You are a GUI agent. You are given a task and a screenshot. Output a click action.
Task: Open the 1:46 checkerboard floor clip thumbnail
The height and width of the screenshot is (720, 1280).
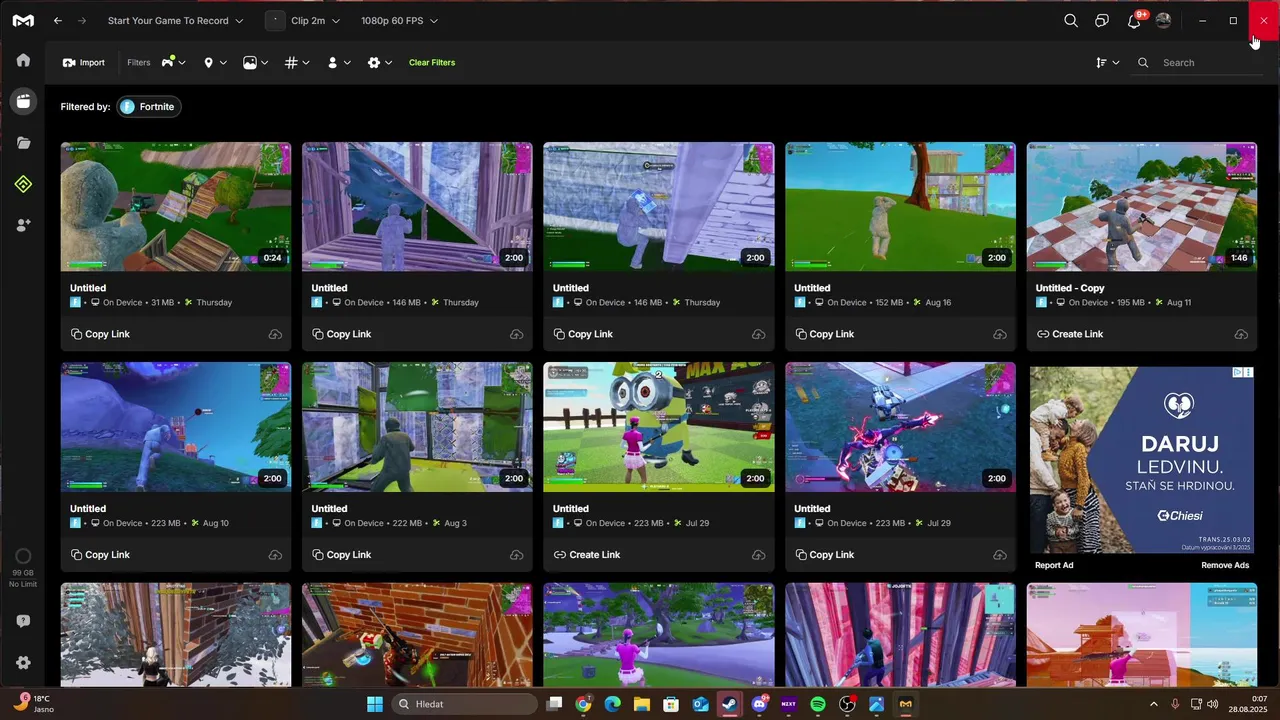pyautogui.click(x=1142, y=206)
